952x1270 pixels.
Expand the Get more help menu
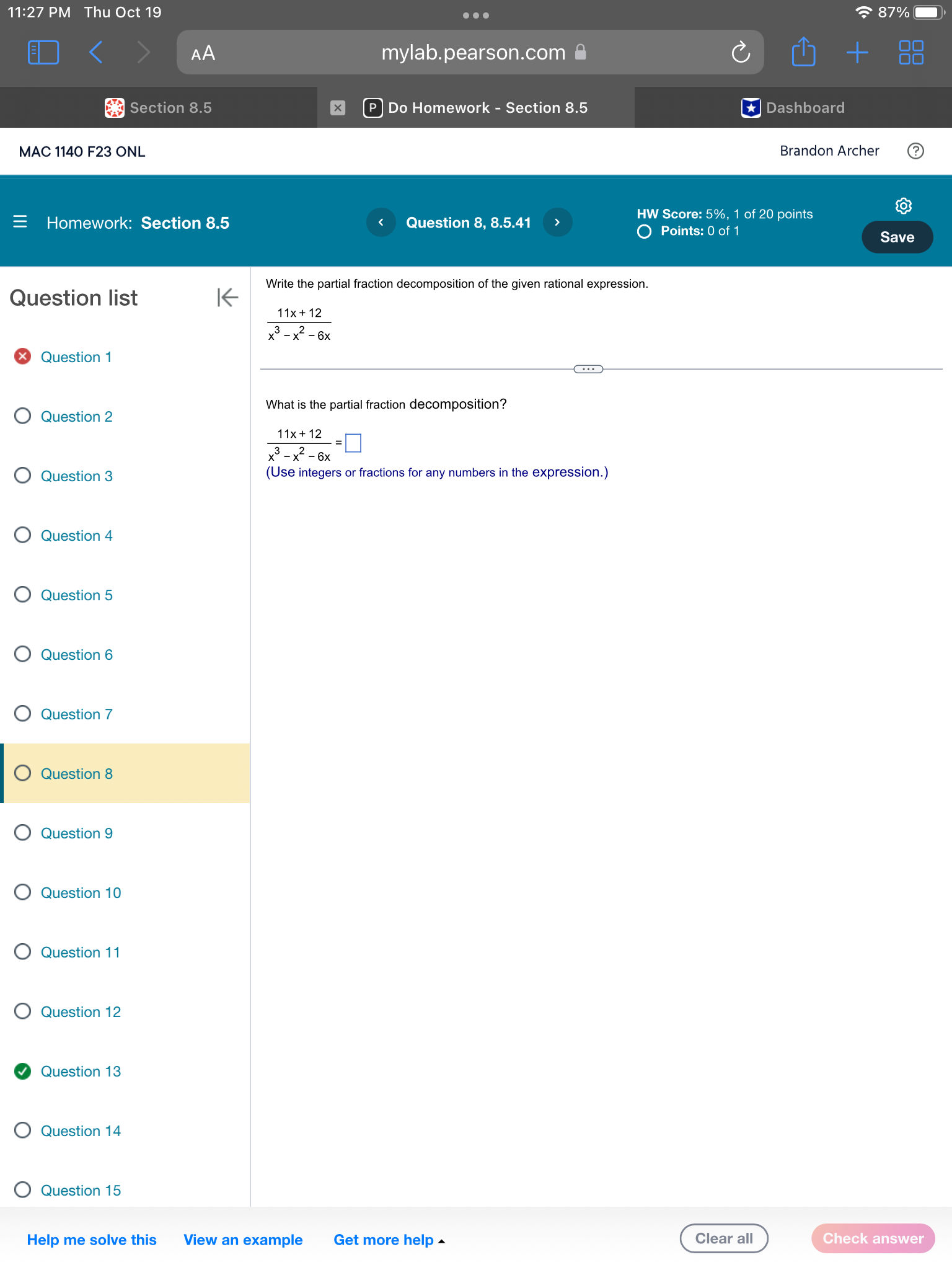point(389,1240)
